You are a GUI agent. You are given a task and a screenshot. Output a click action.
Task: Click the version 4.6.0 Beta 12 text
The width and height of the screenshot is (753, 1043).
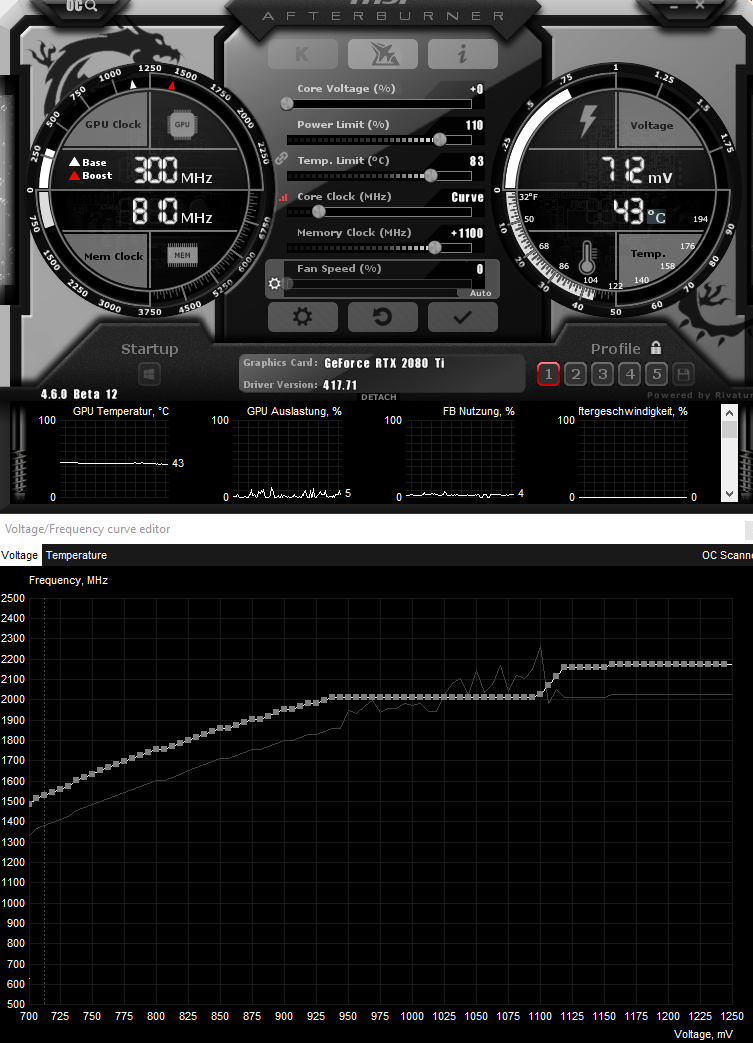79,394
